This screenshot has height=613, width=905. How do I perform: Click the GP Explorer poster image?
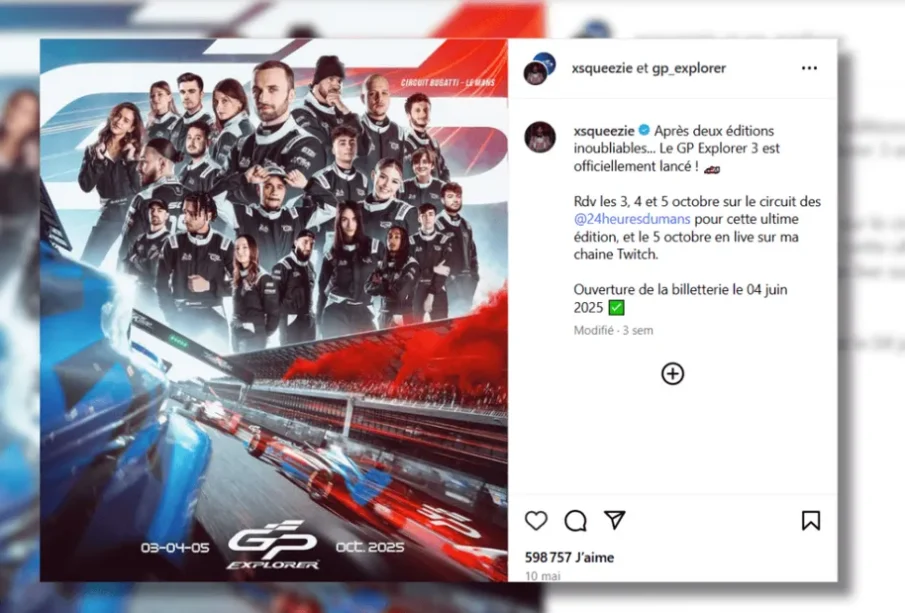point(274,310)
